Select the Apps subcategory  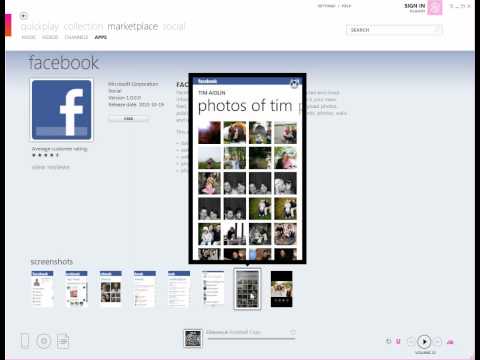point(101,37)
